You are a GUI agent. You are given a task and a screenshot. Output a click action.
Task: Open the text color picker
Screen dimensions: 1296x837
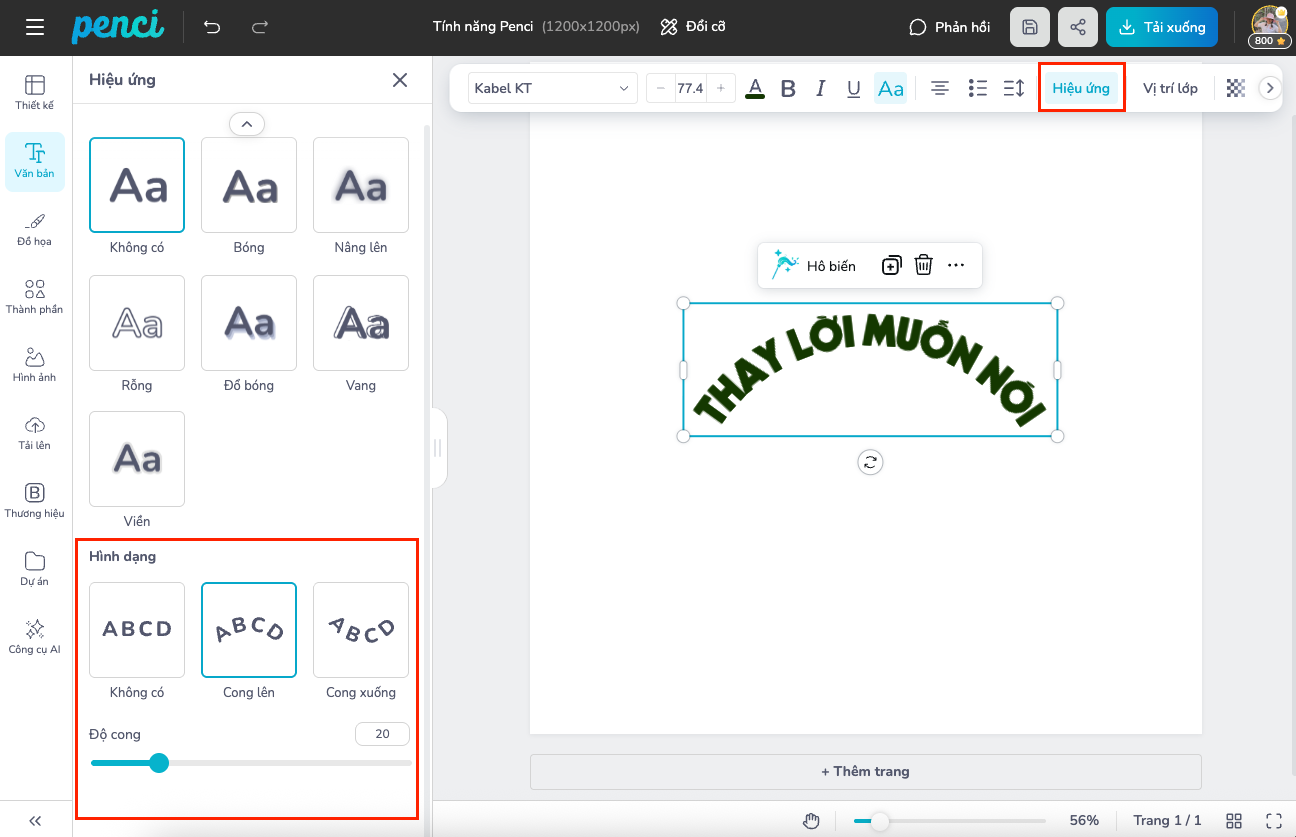tap(756, 89)
